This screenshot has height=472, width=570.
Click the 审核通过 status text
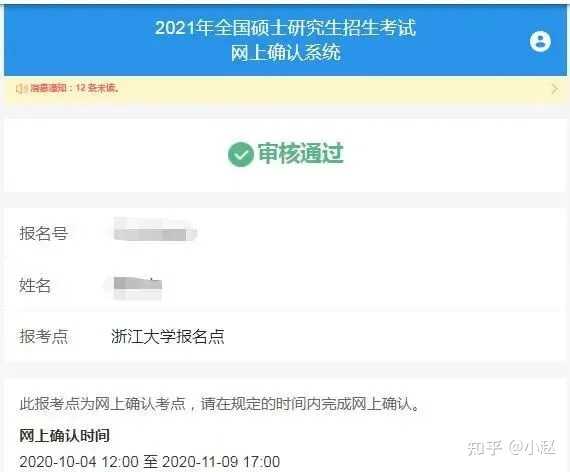point(301,153)
